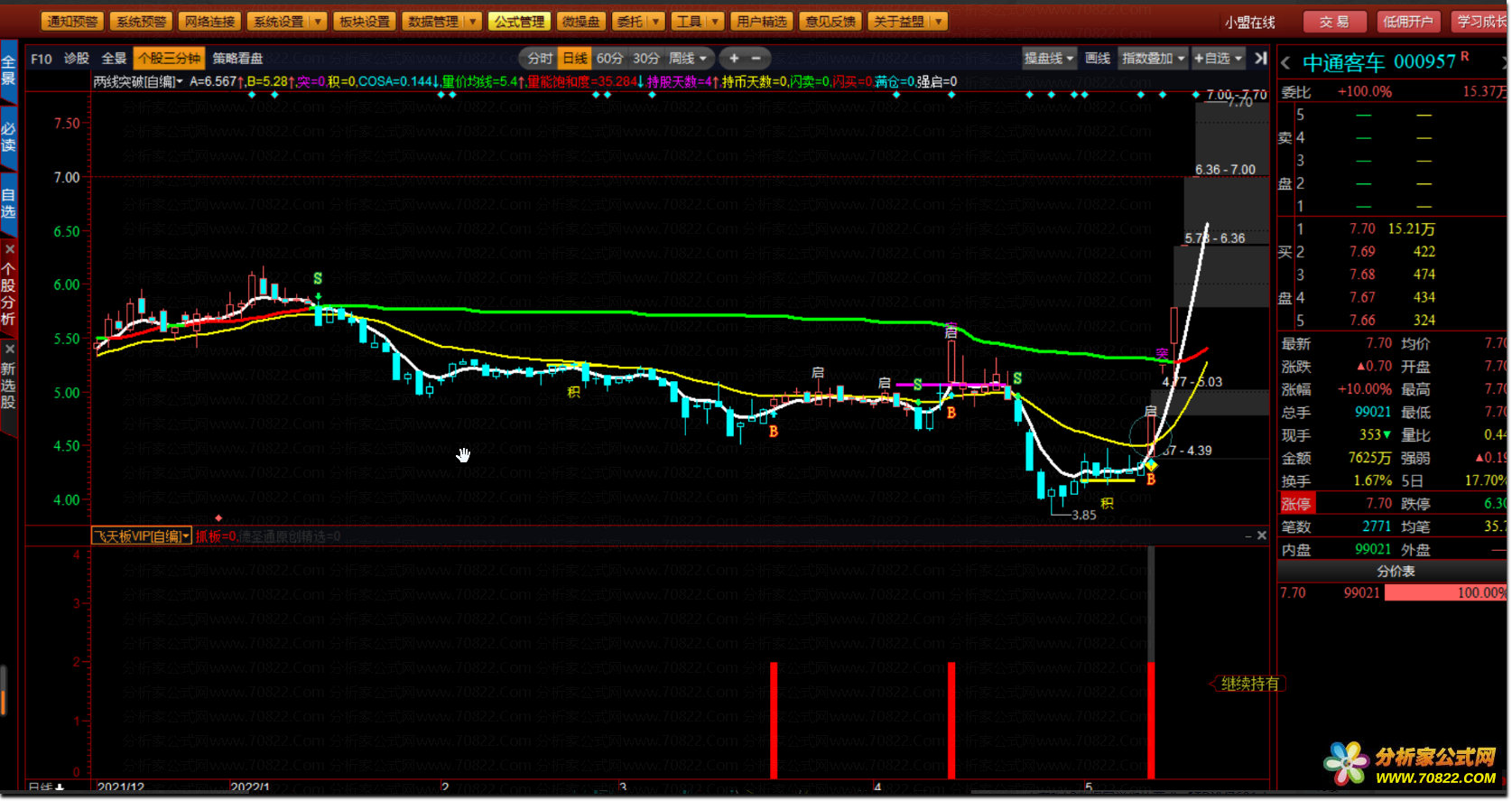Expand the 工具 dropdown arrow
Viewport: 1512px width, 801px height.
(x=716, y=22)
